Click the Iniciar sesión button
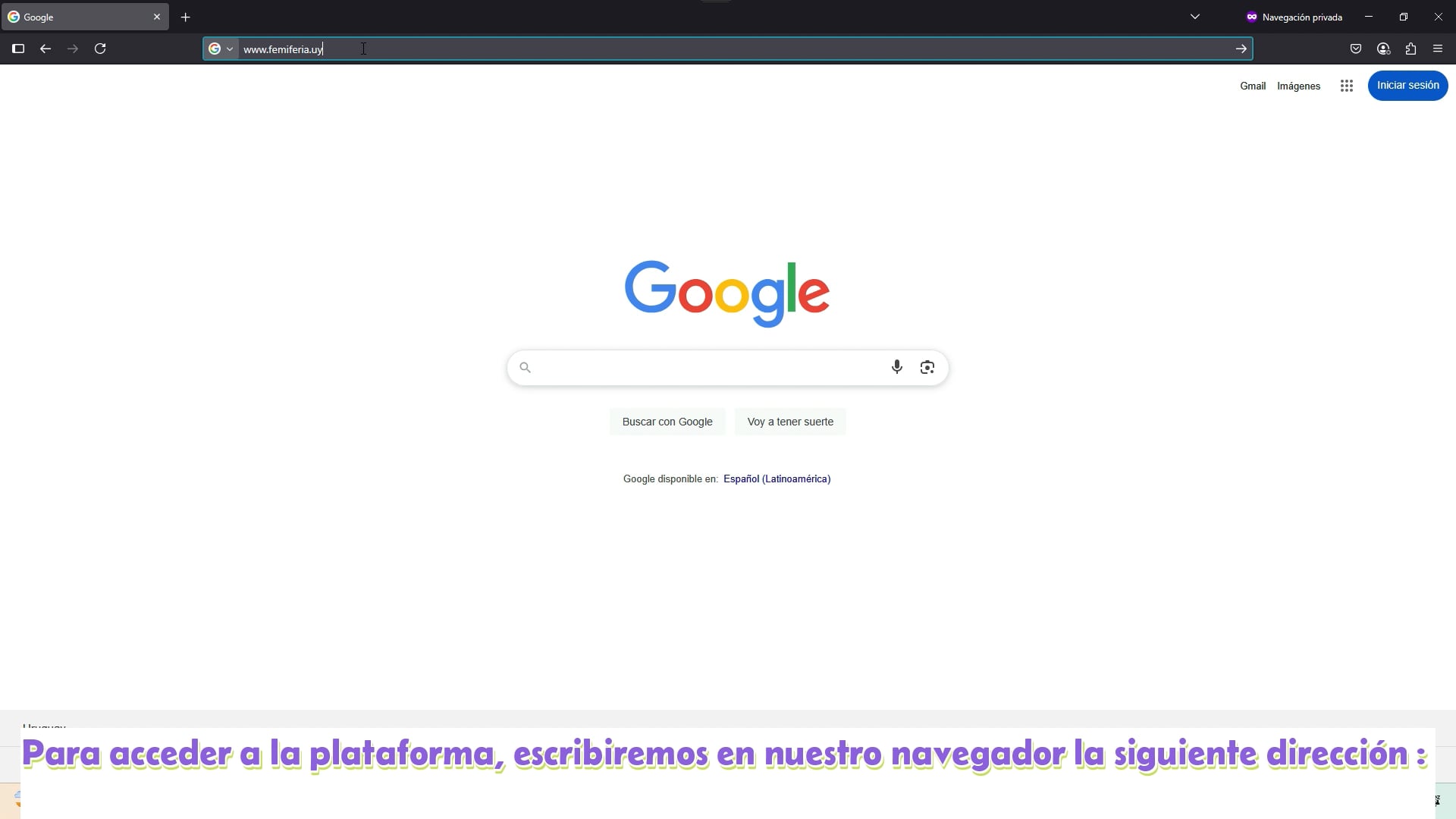The width and height of the screenshot is (1456, 819). click(x=1407, y=86)
